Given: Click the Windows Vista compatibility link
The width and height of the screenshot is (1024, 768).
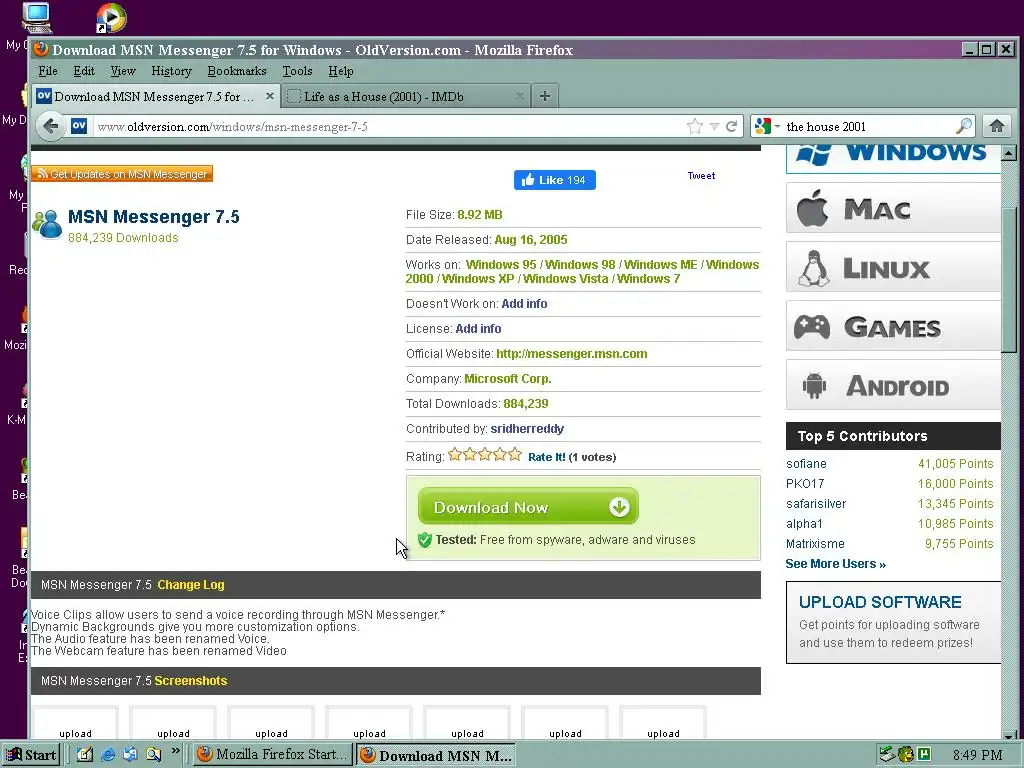Looking at the screenshot, I should pos(566,279).
